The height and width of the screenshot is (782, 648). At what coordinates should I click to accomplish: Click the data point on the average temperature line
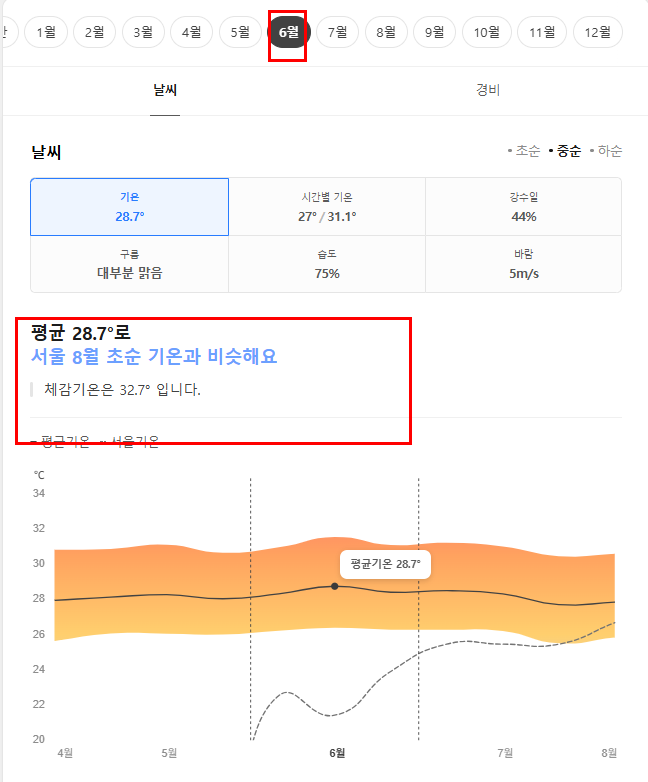click(335, 586)
